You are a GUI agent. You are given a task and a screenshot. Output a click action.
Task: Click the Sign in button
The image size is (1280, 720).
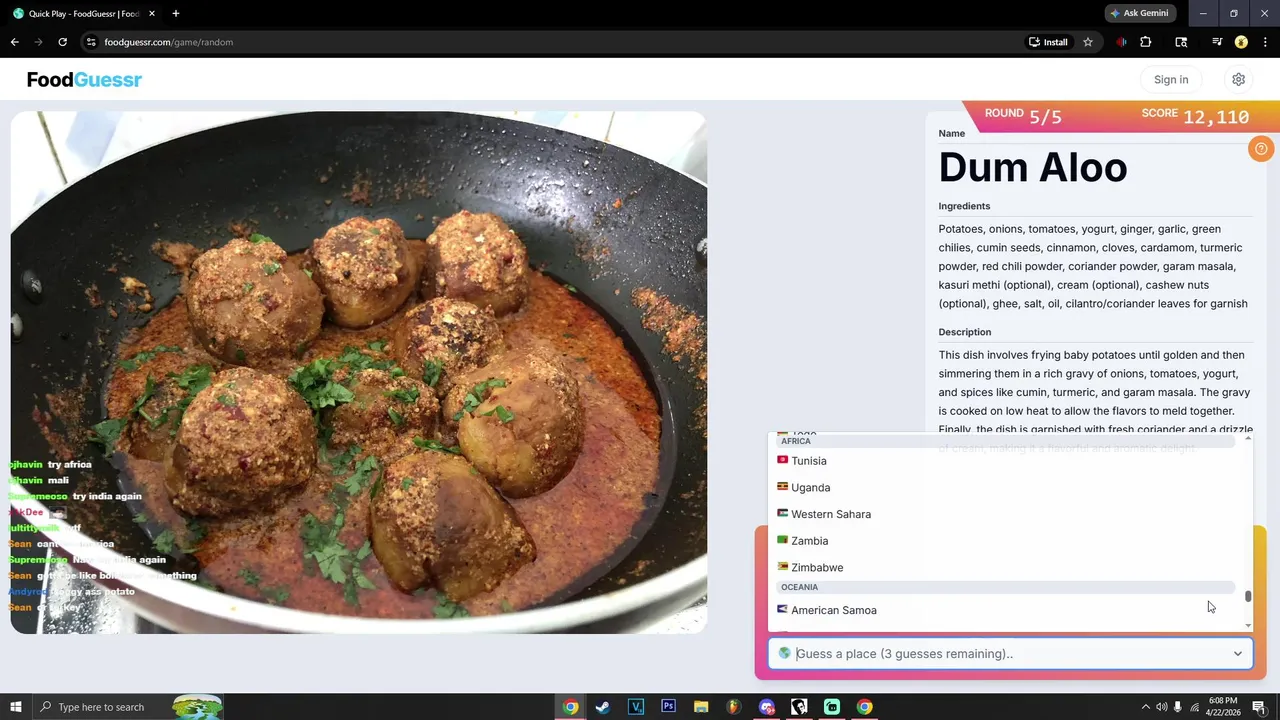(x=1171, y=80)
